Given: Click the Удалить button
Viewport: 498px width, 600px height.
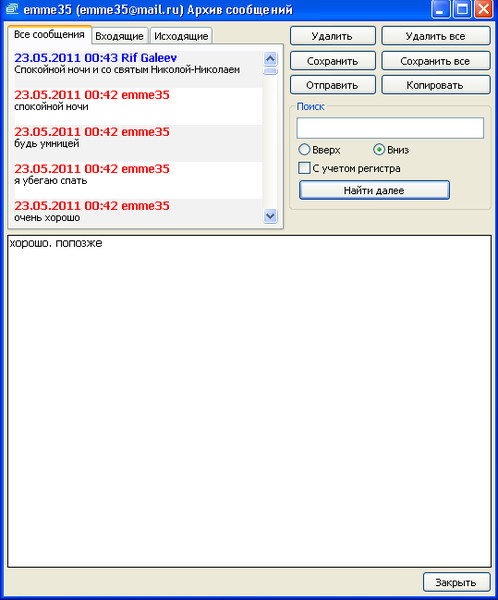Looking at the screenshot, I should [x=333, y=36].
